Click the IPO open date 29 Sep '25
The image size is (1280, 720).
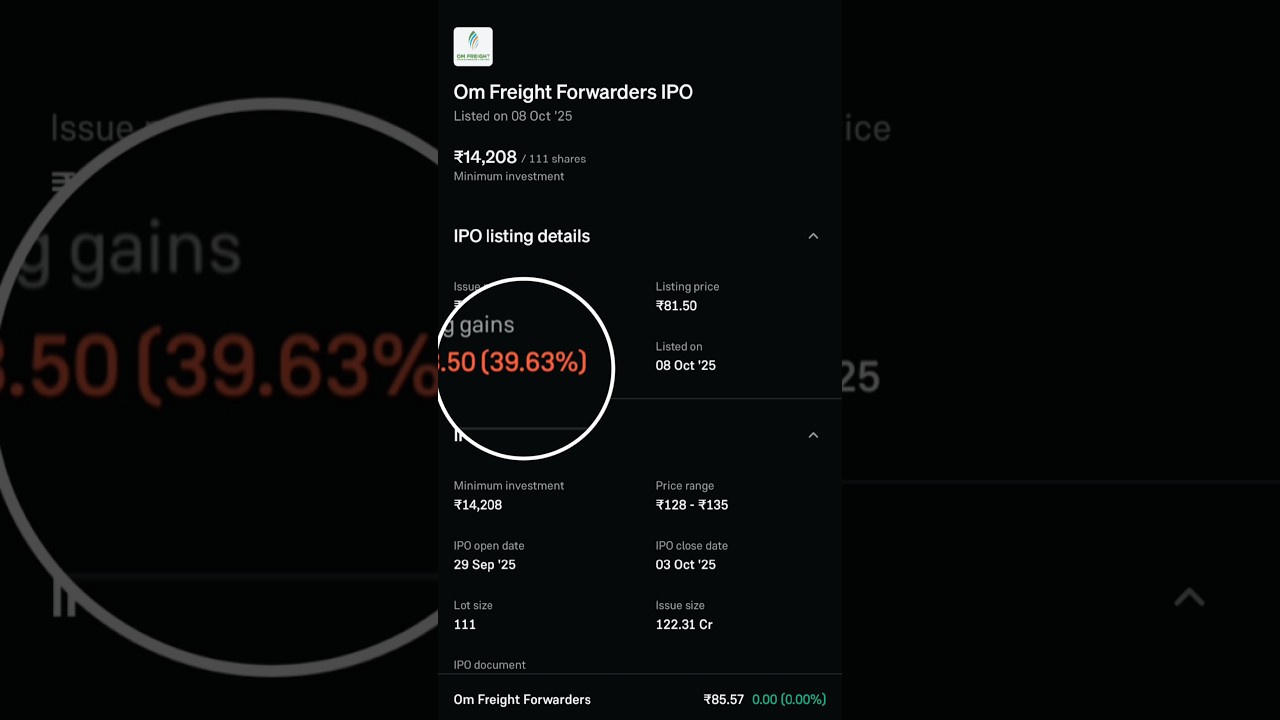(485, 565)
